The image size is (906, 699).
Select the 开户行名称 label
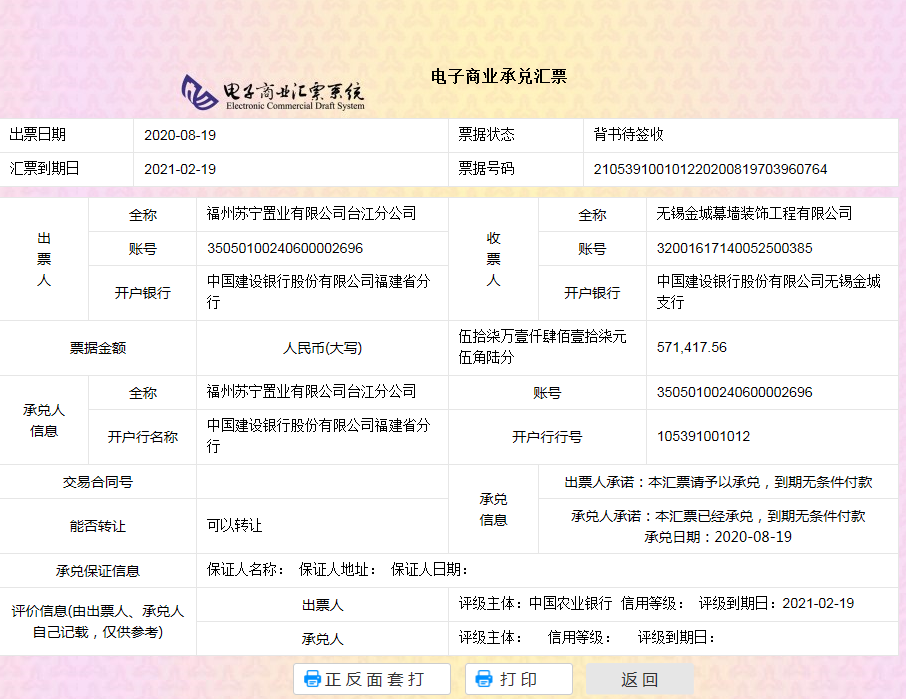[142, 437]
